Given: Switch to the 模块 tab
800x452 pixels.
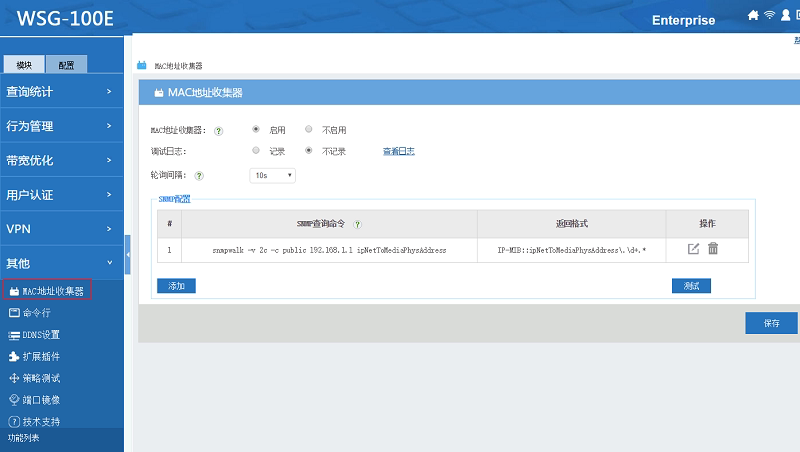Looking at the screenshot, I should 24,65.
